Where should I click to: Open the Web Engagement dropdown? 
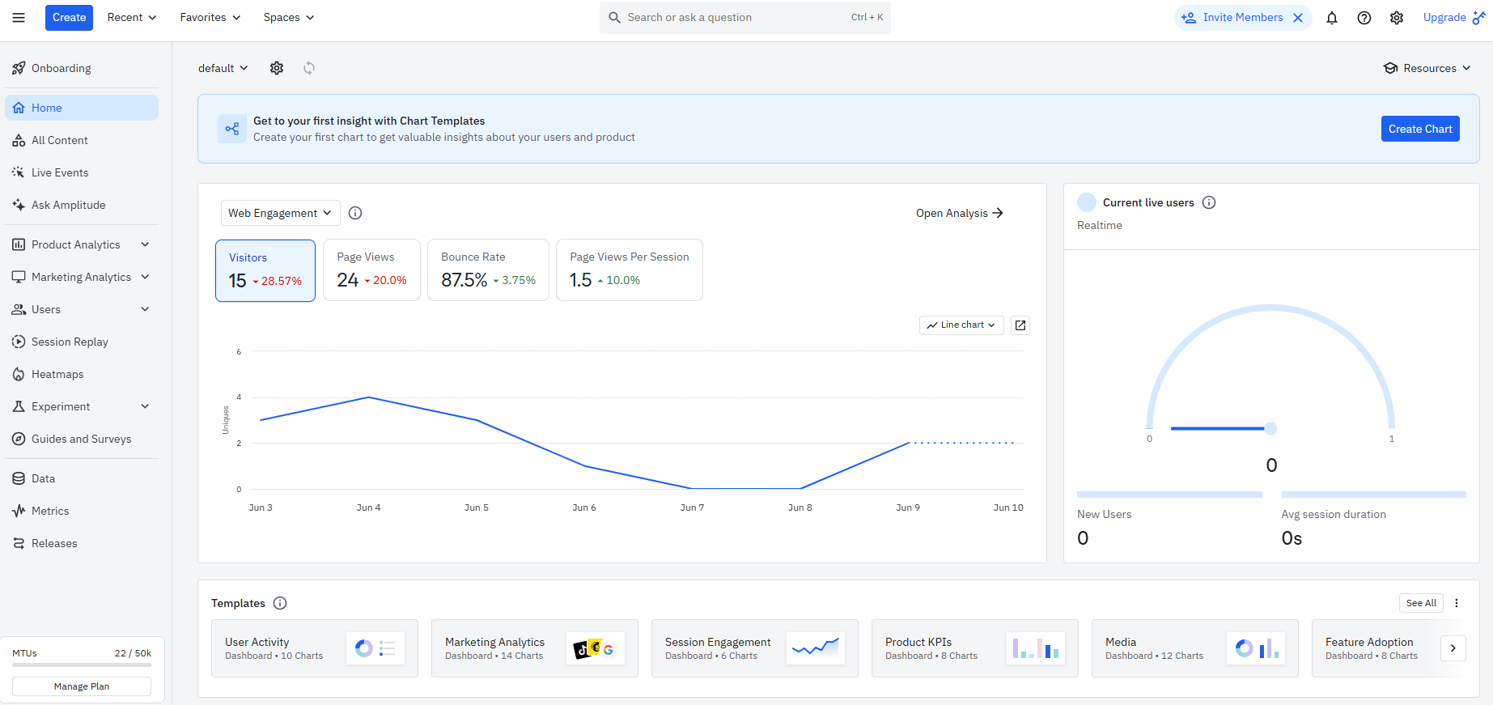(280, 213)
